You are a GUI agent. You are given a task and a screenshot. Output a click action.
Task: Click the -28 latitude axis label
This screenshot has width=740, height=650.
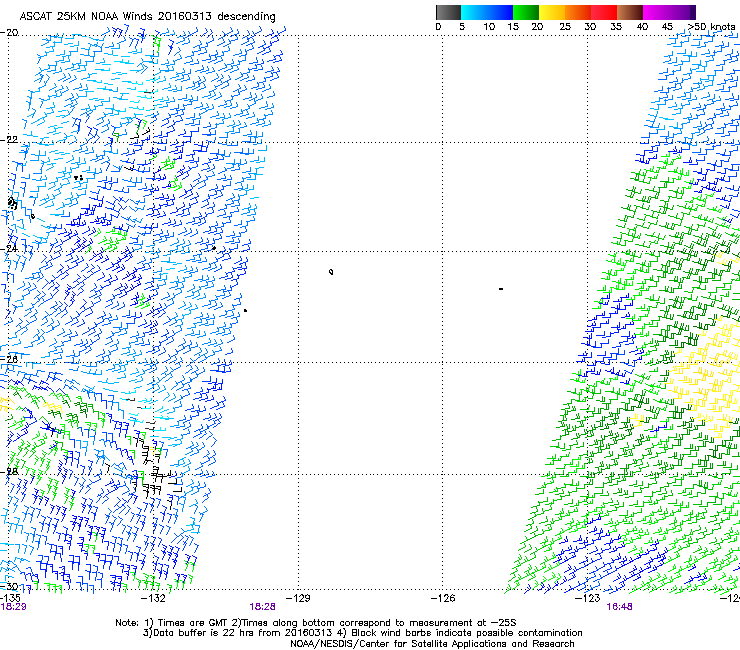[9, 471]
